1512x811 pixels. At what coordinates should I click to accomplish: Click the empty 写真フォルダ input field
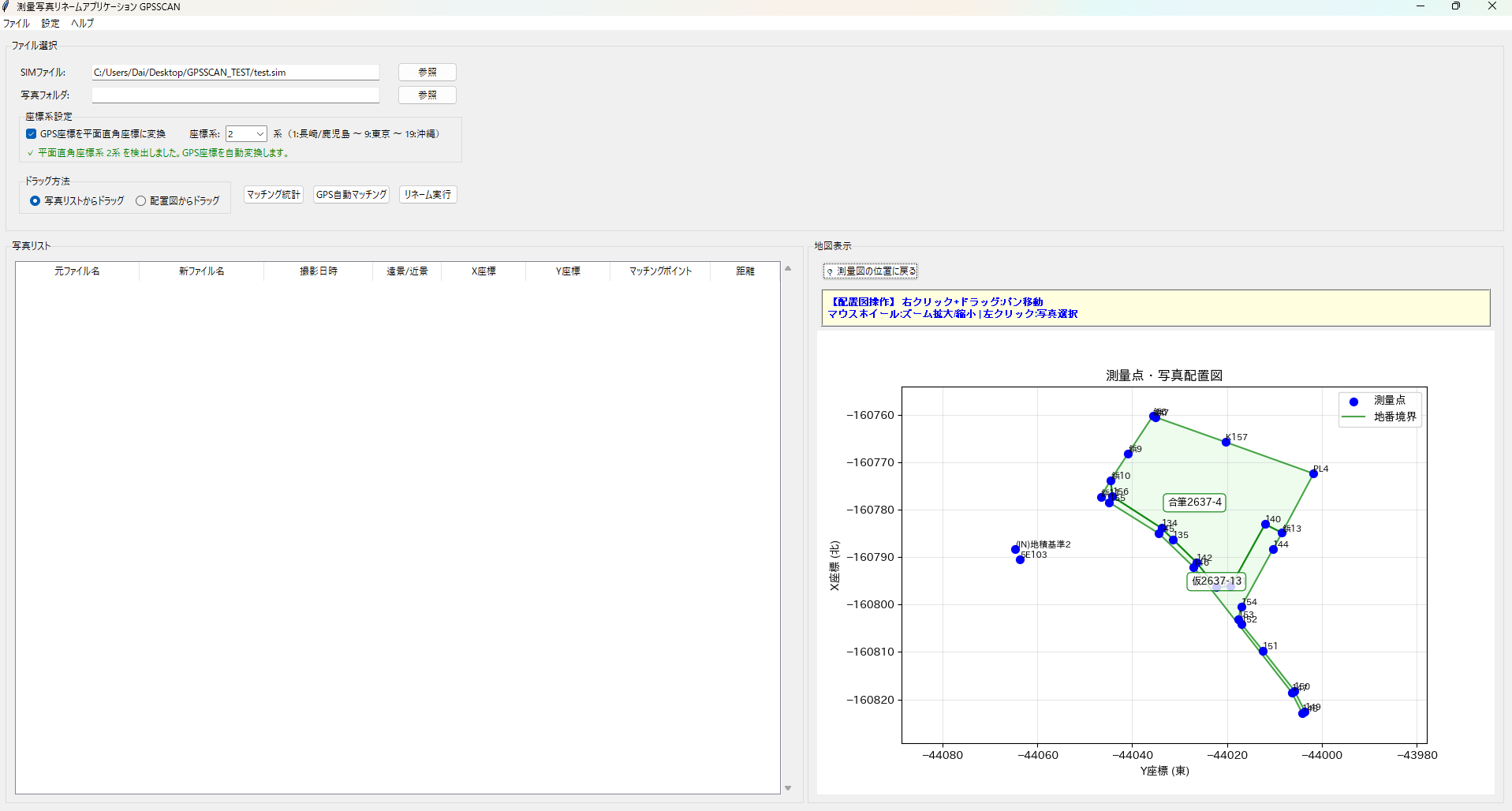pos(235,95)
